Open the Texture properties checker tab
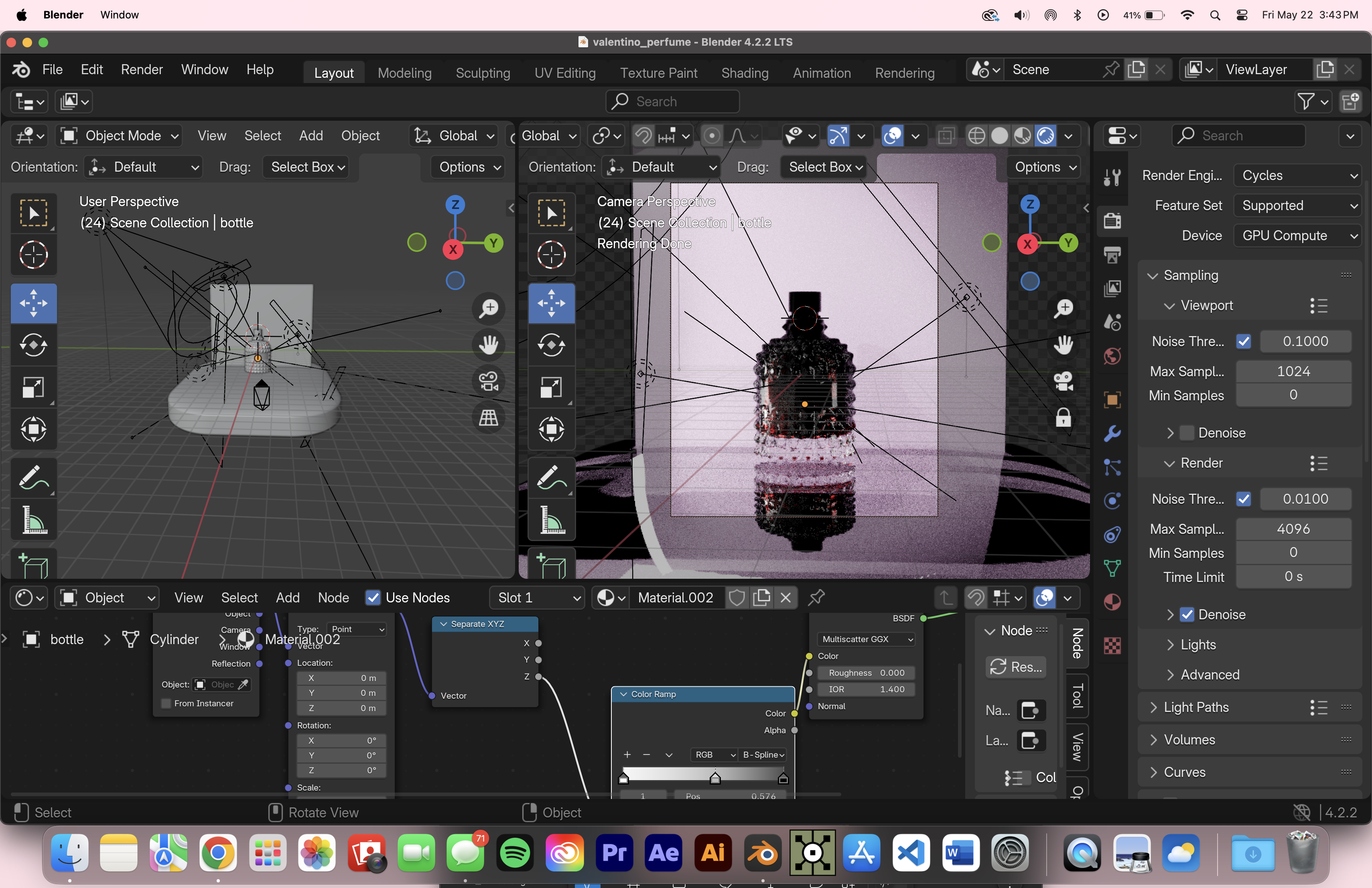Viewport: 1372px width, 888px height. (1112, 646)
